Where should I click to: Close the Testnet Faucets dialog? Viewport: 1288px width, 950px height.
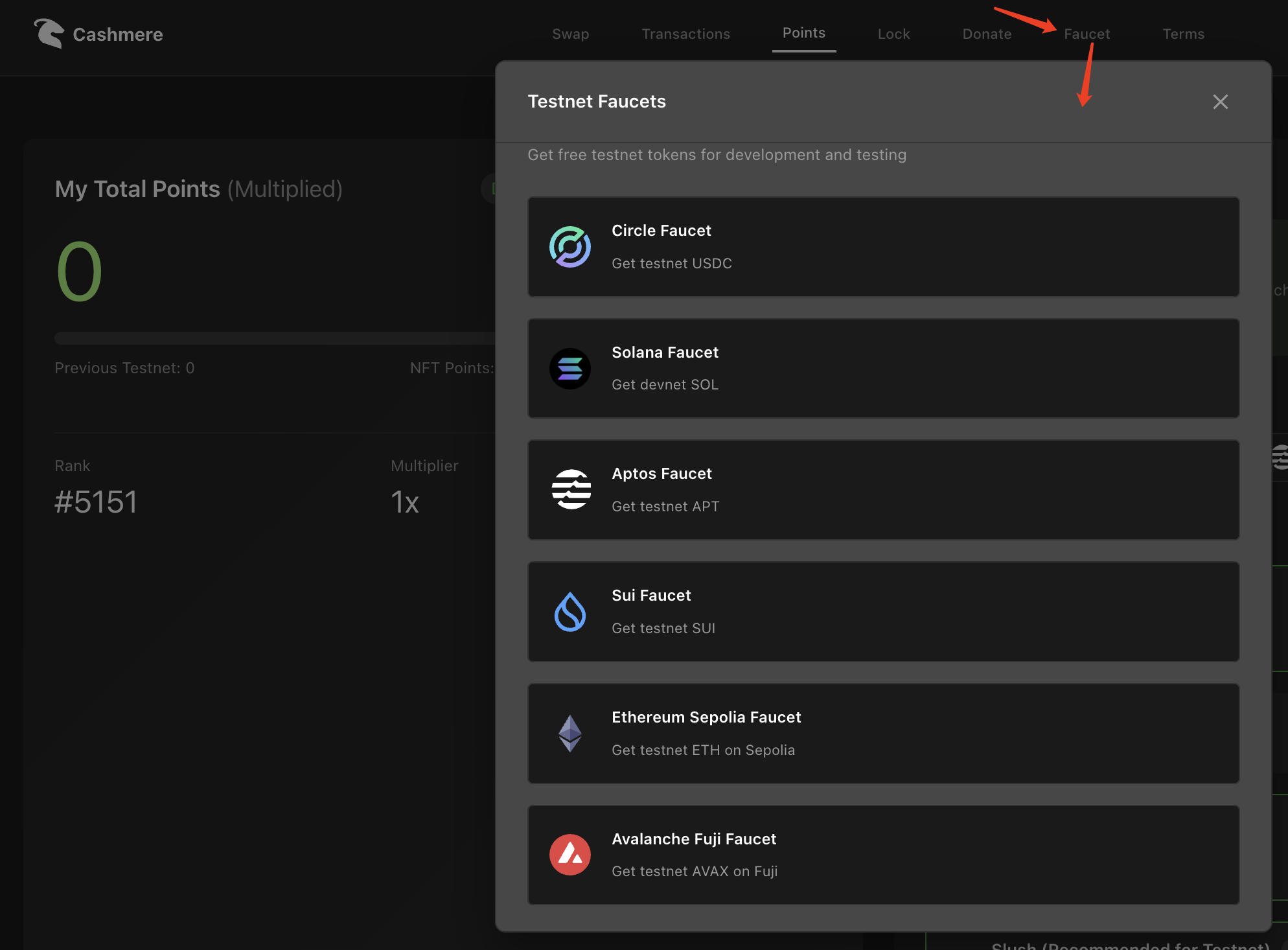(x=1221, y=102)
